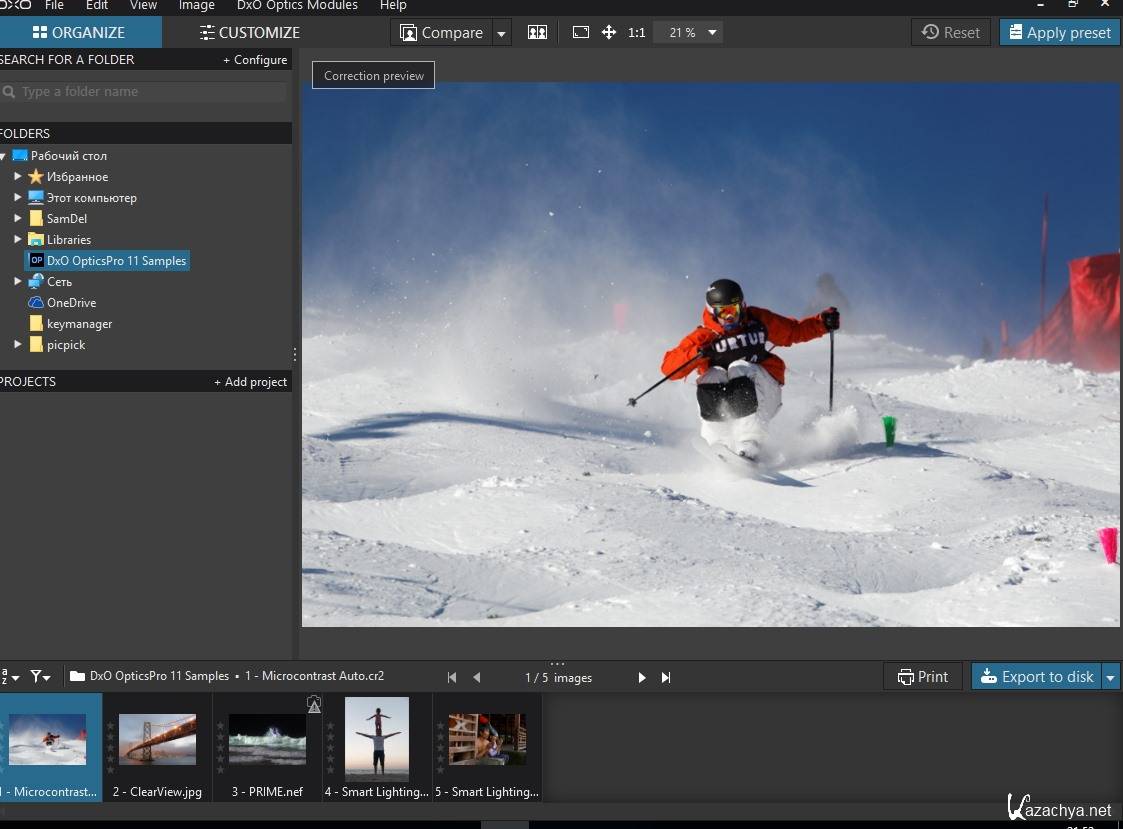
Task: Set zoom to 1:1
Action: [637, 32]
